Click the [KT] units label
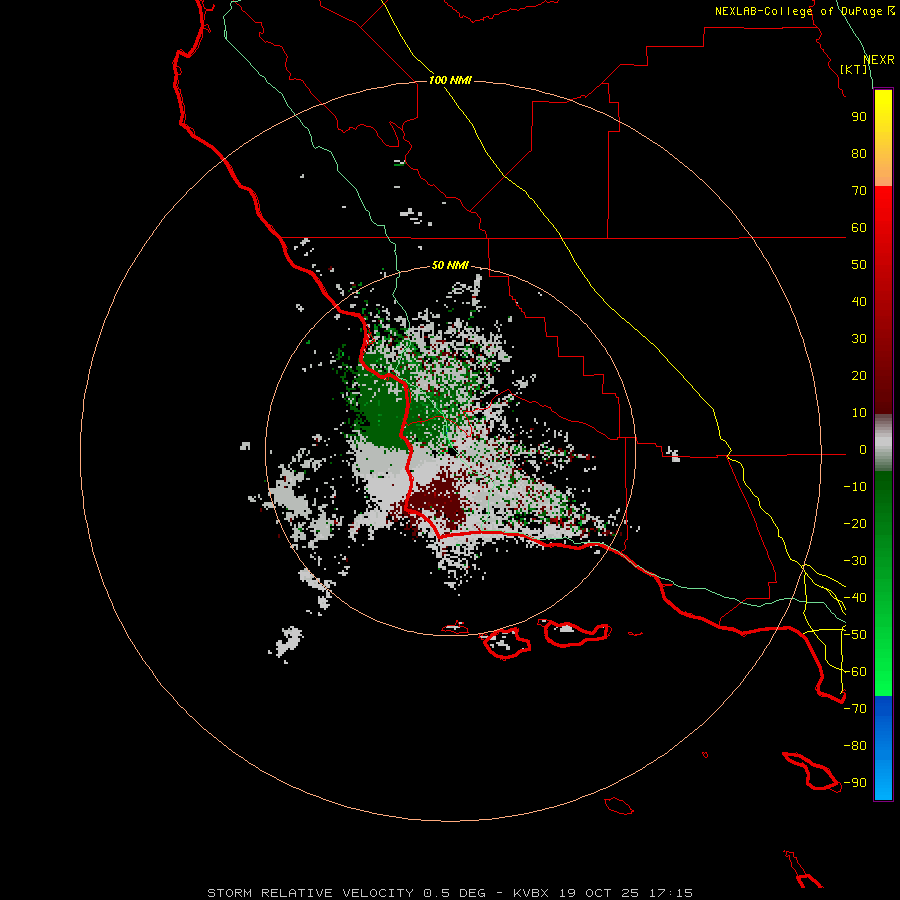This screenshot has width=900, height=900. (x=854, y=69)
